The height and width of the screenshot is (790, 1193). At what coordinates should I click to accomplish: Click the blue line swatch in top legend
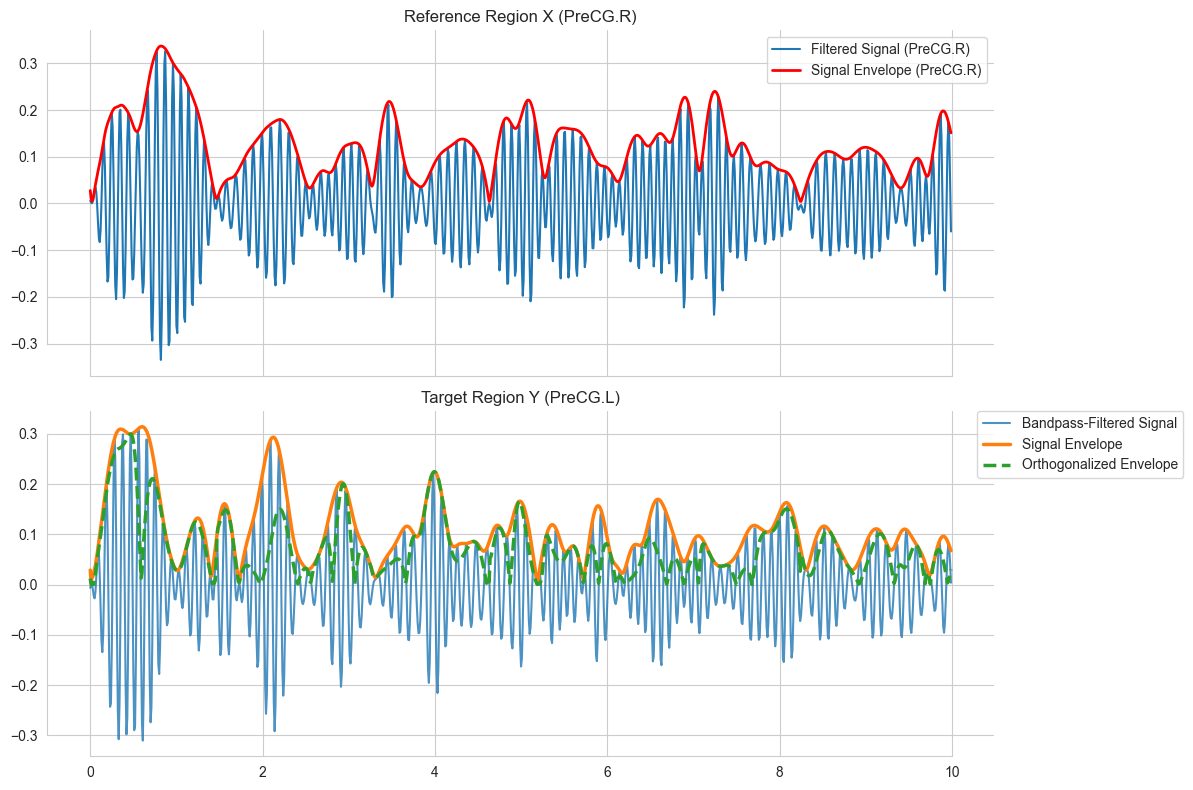[x=787, y=49]
